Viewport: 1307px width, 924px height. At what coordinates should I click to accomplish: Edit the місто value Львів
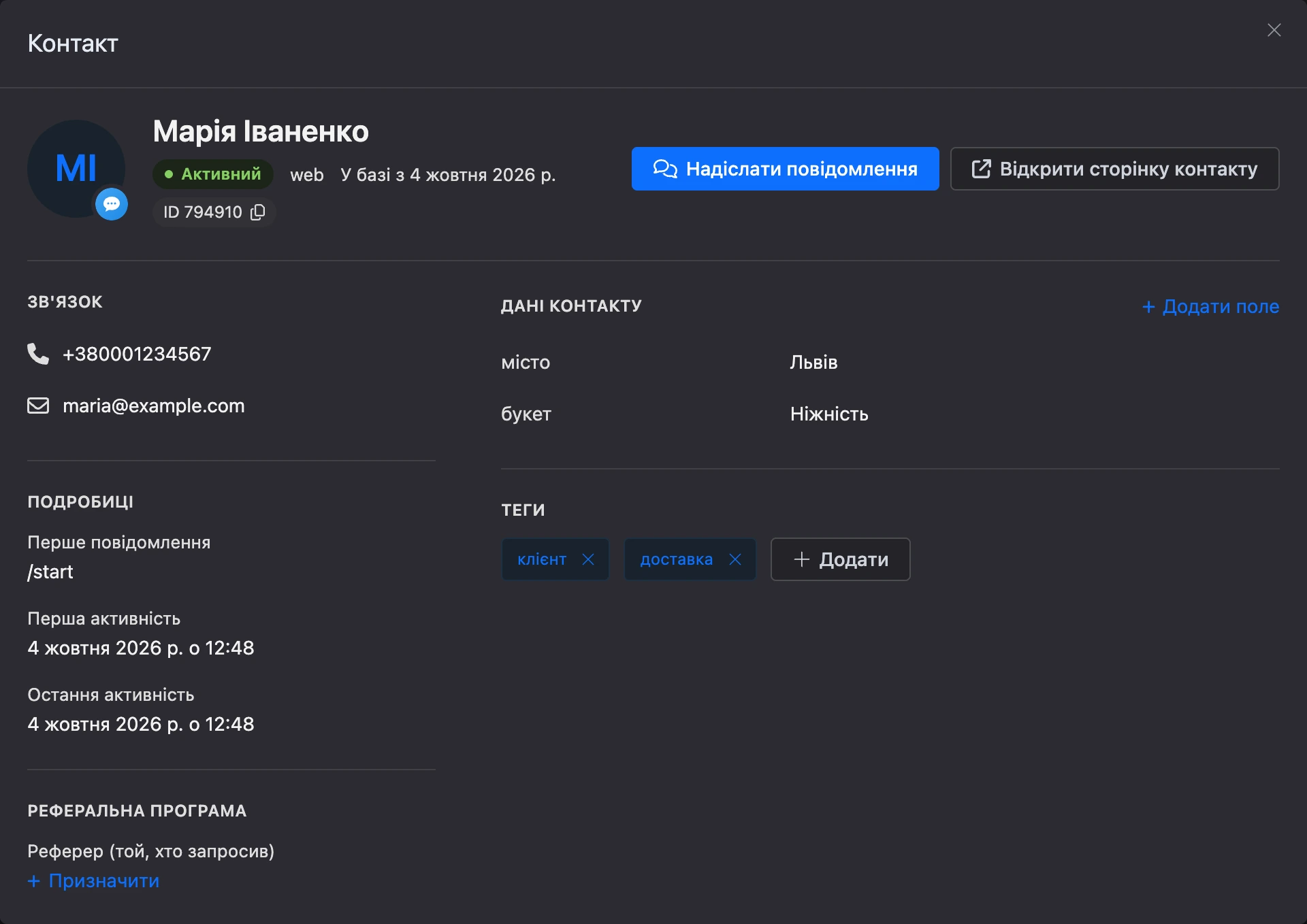(813, 362)
